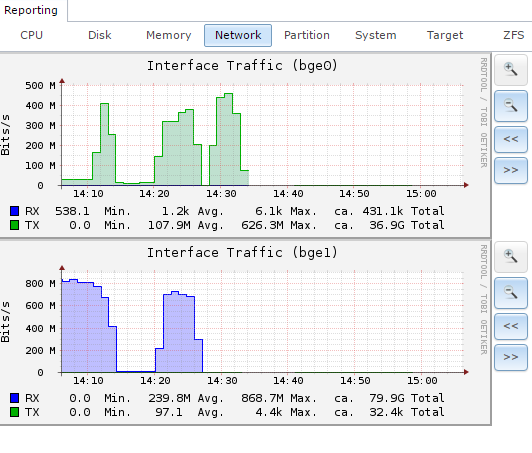
Task: Zoom in on the bge0 traffic graph
Action: 511,70
